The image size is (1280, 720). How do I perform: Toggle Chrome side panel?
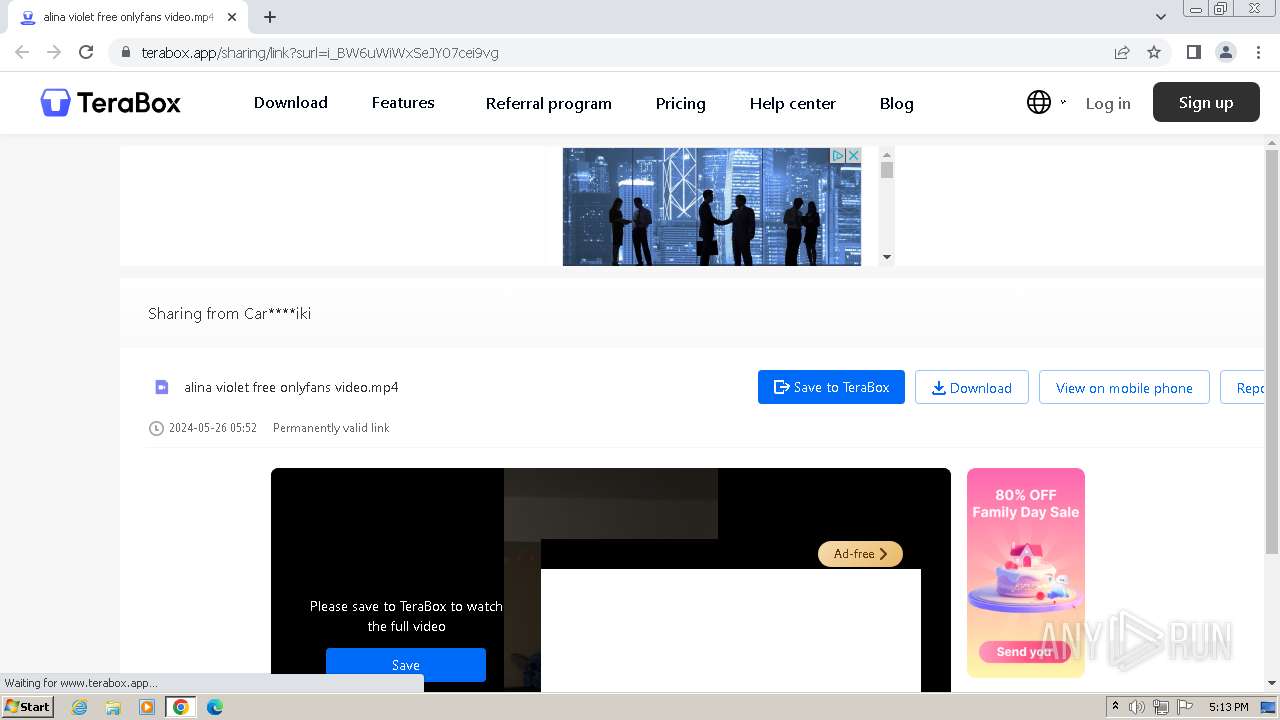pyautogui.click(x=1193, y=52)
